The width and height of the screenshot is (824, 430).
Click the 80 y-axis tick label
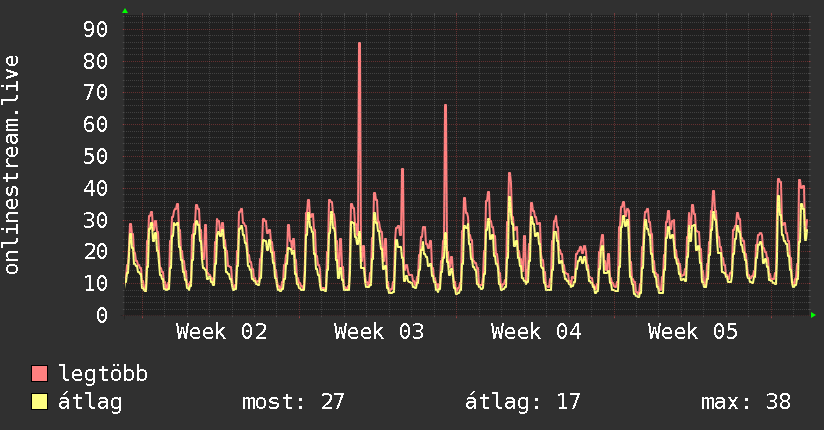(95, 61)
